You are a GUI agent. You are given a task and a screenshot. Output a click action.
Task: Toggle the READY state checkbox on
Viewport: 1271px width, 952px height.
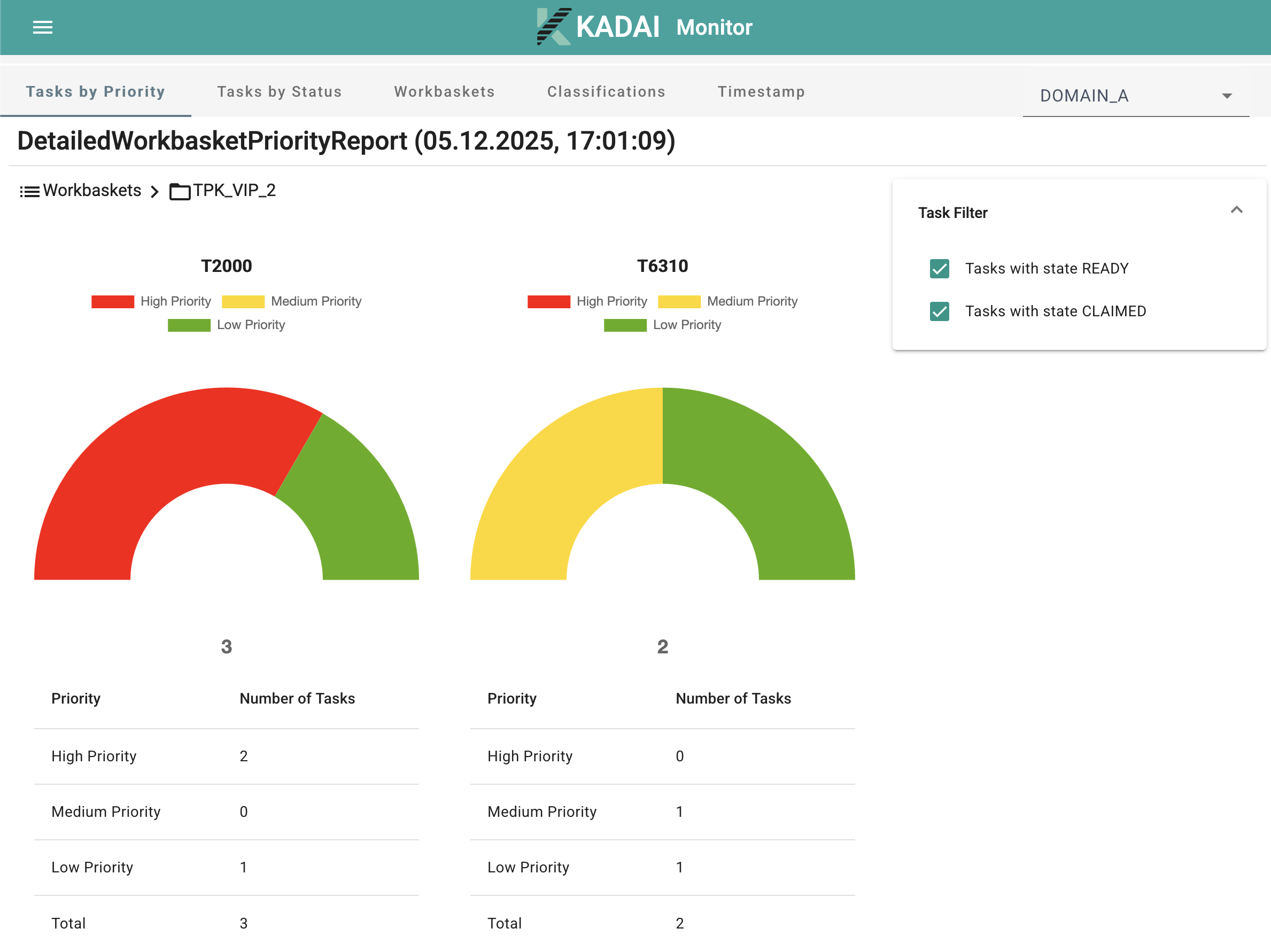[939, 268]
